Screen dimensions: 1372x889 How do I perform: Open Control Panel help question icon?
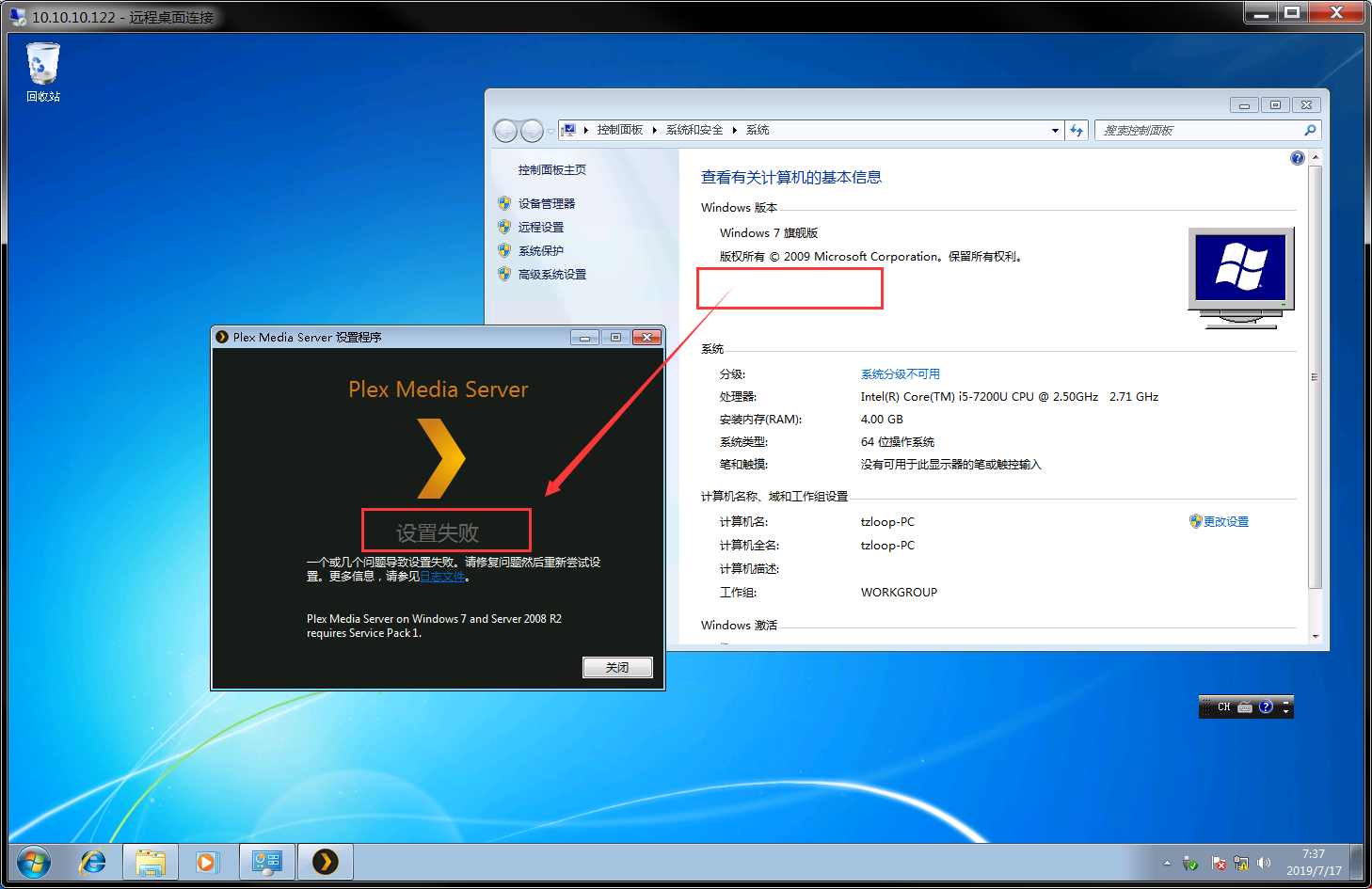coord(1298,158)
